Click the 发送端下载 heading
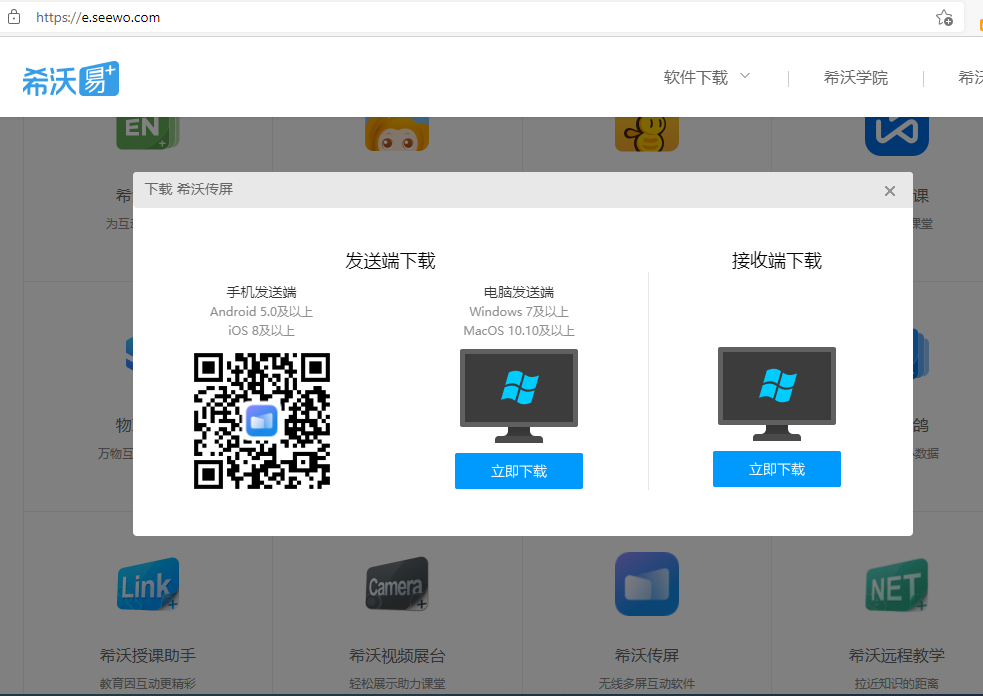This screenshot has width=983, height=696. tap(390, 261)
